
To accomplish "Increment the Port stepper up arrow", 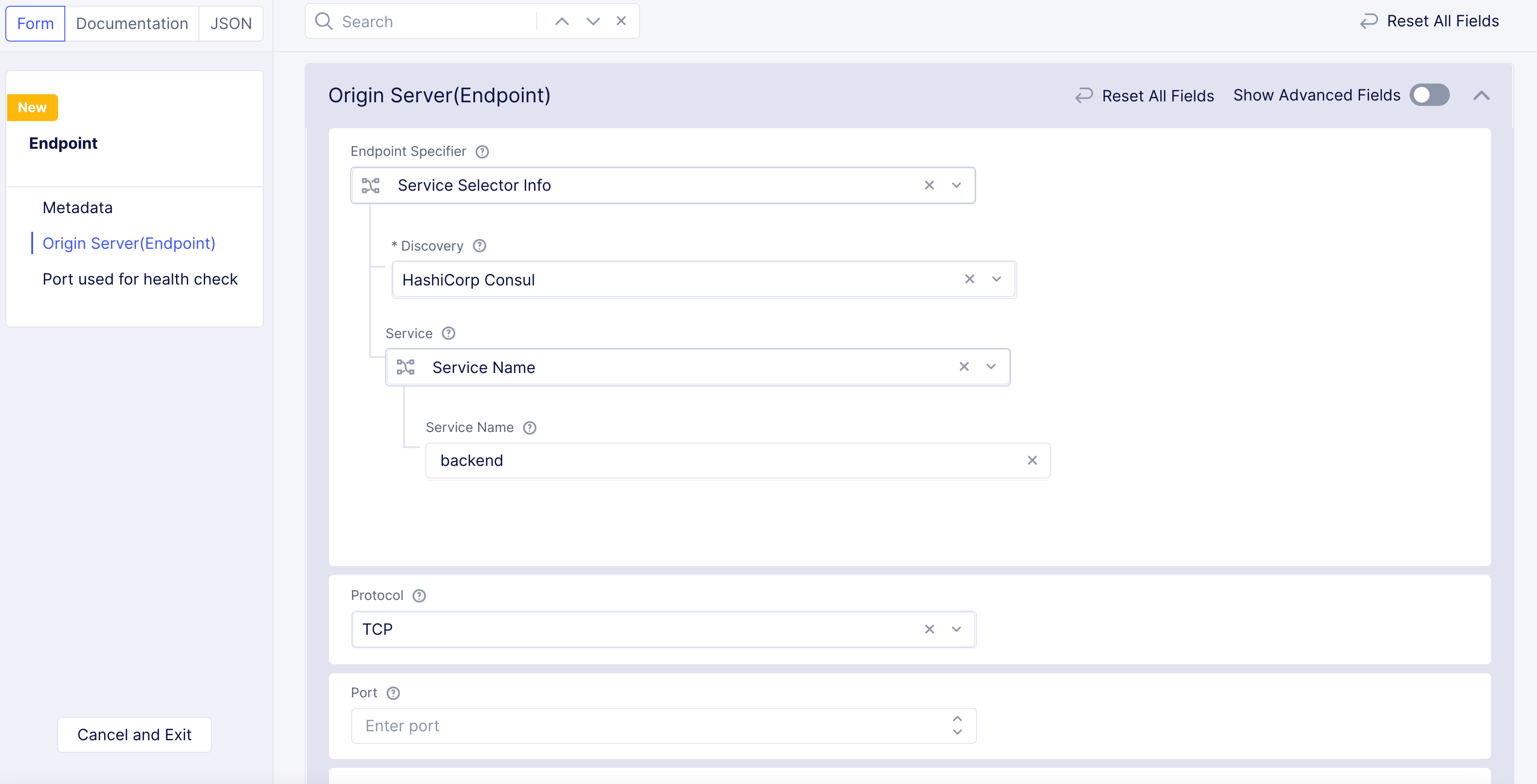I will (957, 719).
